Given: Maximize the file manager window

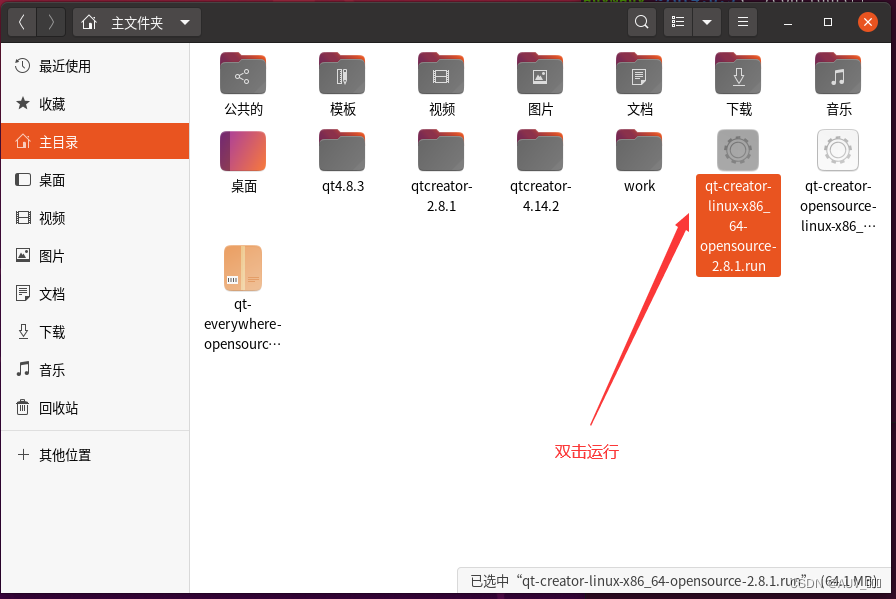Looking at the screenshot, I should click(x=827, y=22).
